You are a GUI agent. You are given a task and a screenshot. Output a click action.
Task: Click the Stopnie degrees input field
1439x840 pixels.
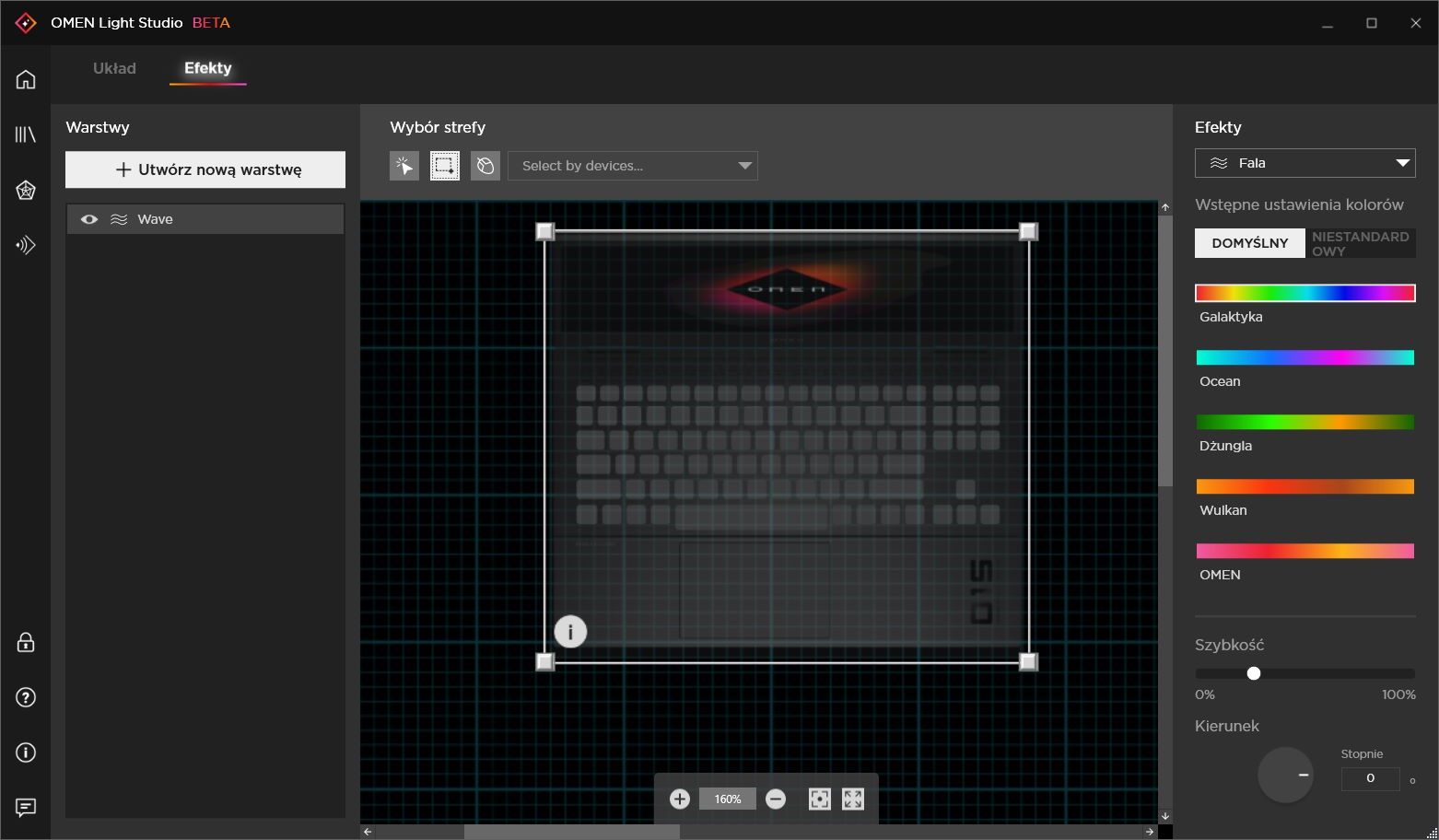pos(1370,778)
